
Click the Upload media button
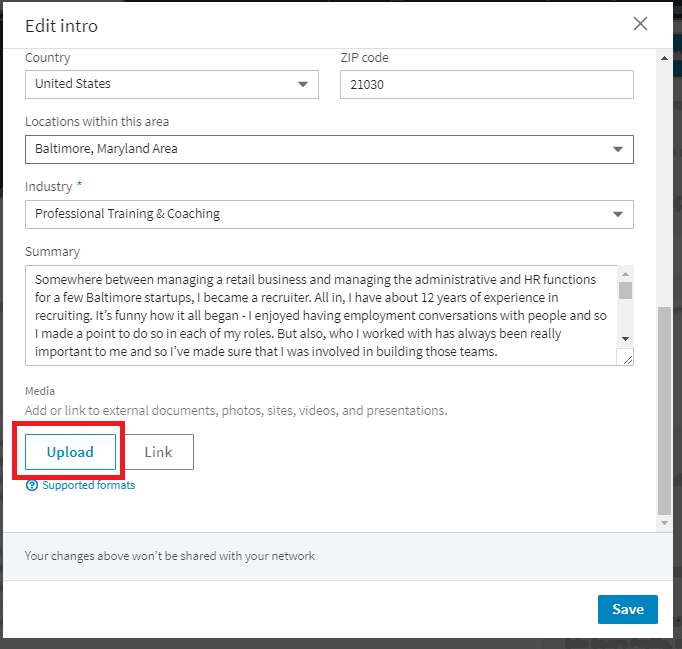click(x=70, y=452)
